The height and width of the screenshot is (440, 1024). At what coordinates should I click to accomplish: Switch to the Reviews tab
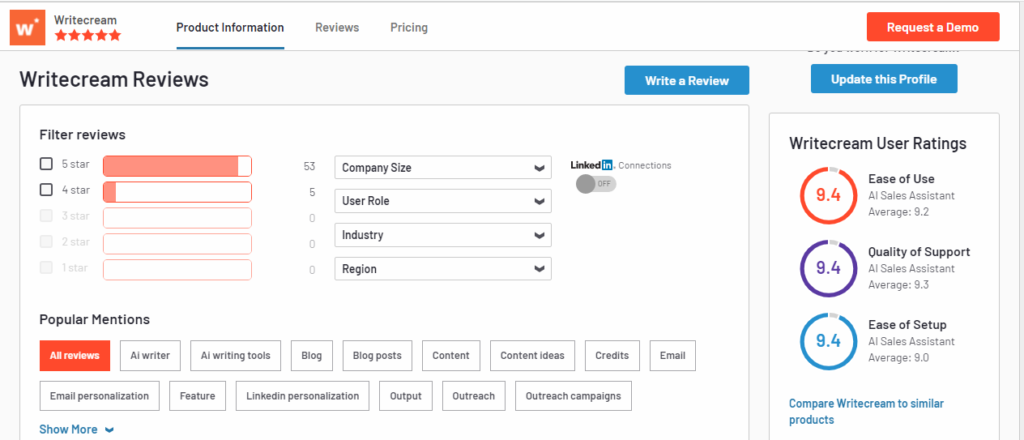coord(337,28)
